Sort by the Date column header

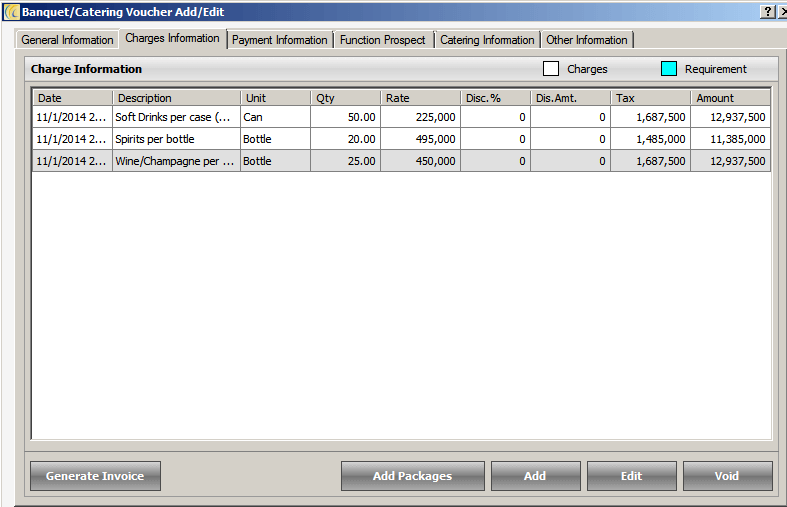click(x=73, y=98)
